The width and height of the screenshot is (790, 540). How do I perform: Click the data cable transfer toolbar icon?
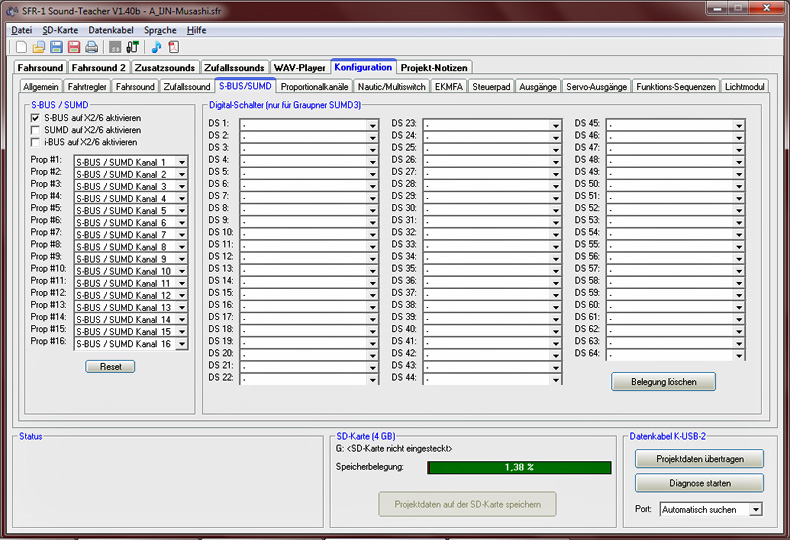click(132, 47)
